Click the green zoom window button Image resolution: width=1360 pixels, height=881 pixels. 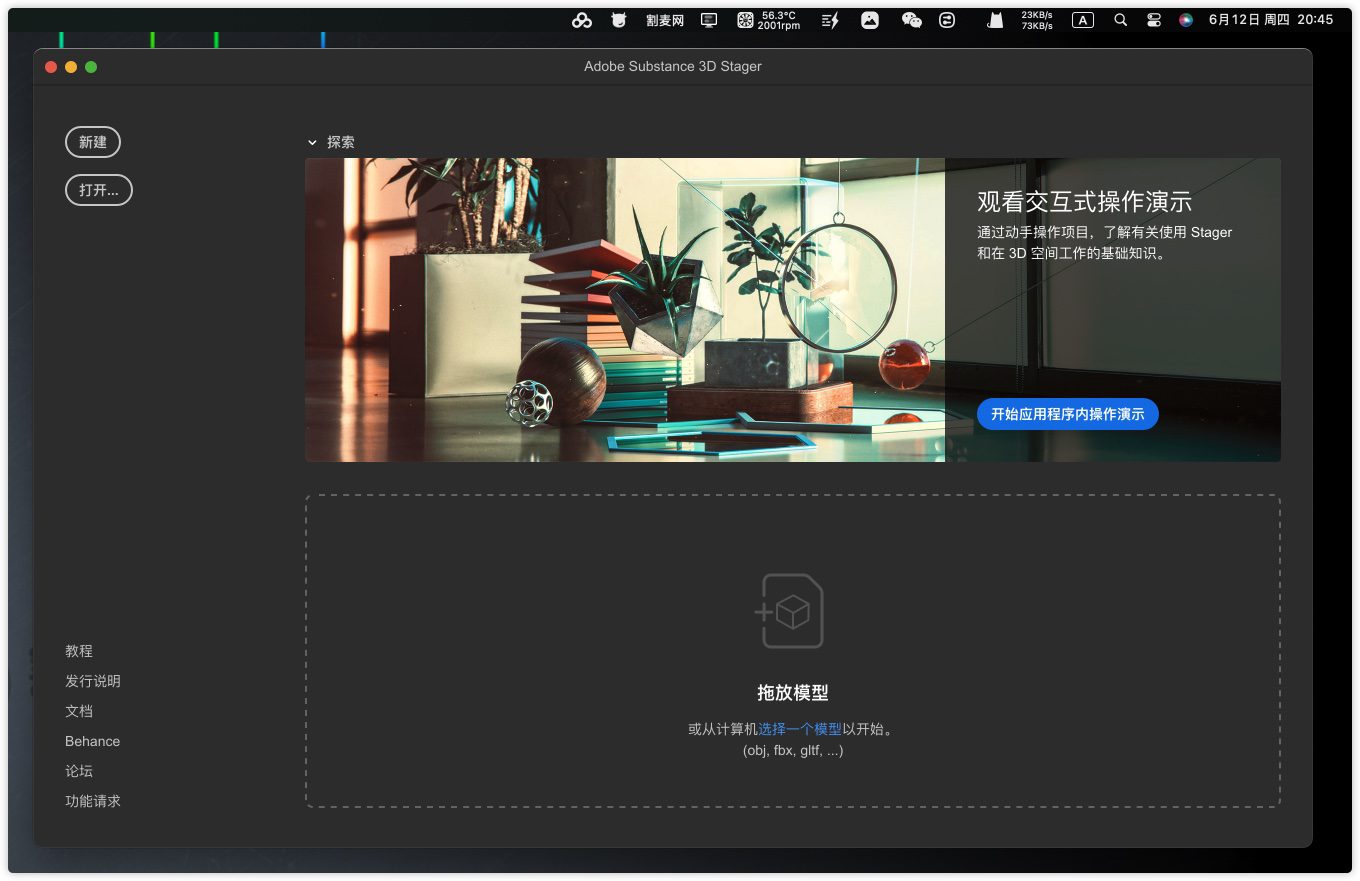pyautogui.click(x=91, y=67)
